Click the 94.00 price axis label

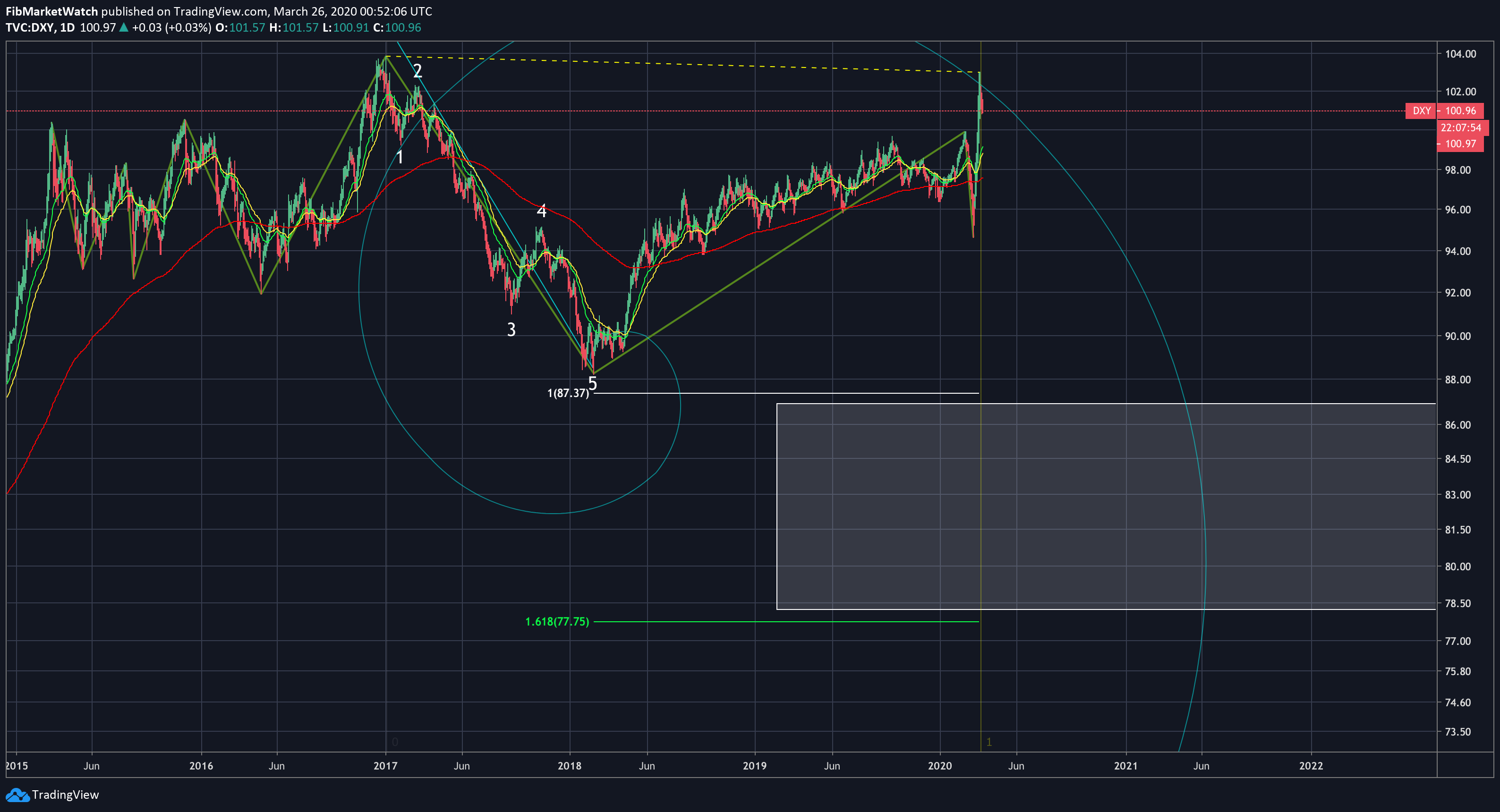[x=1458, y=251]
